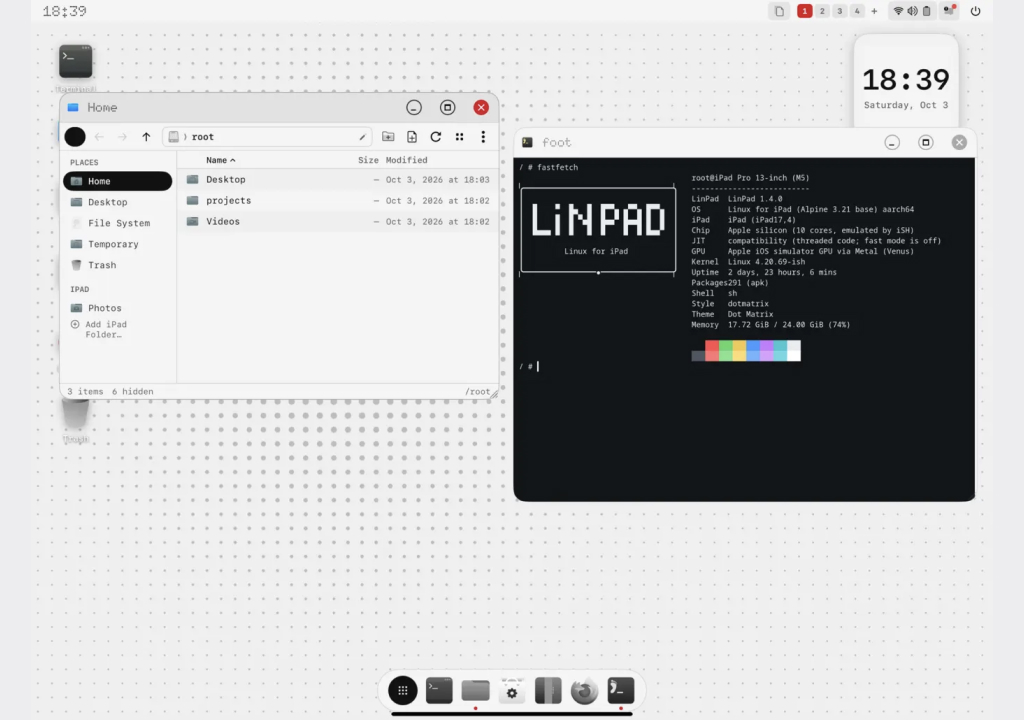Image resolution: width=1024 pixels, height=720 pixels.
Task: Select Home in the Places sidebar
Action: point(118,181)
